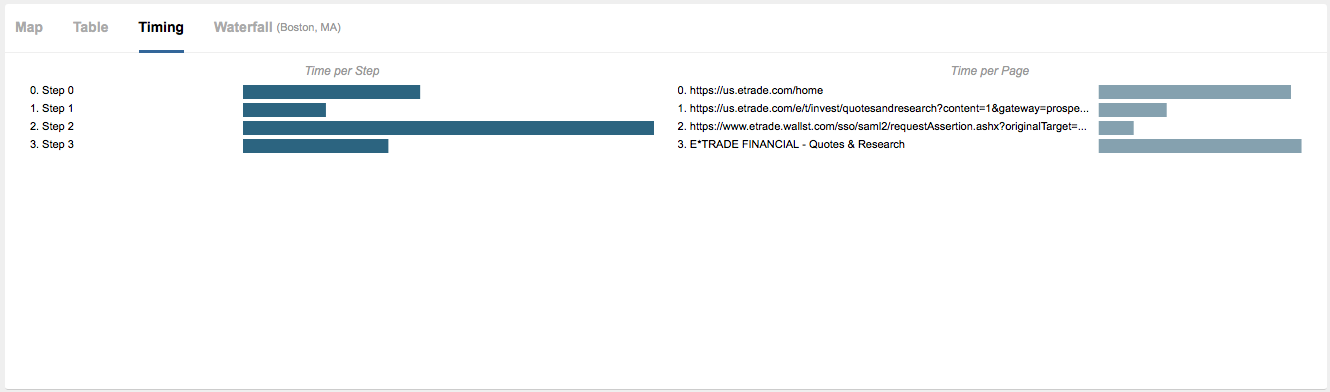
Task: Click the Step 0 timing bar
Action: (x=331, y=92)
